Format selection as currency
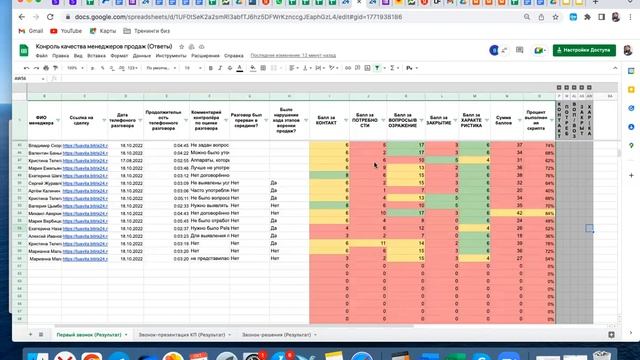The height and width of the screenshot is (360, 640). point(93,68)
